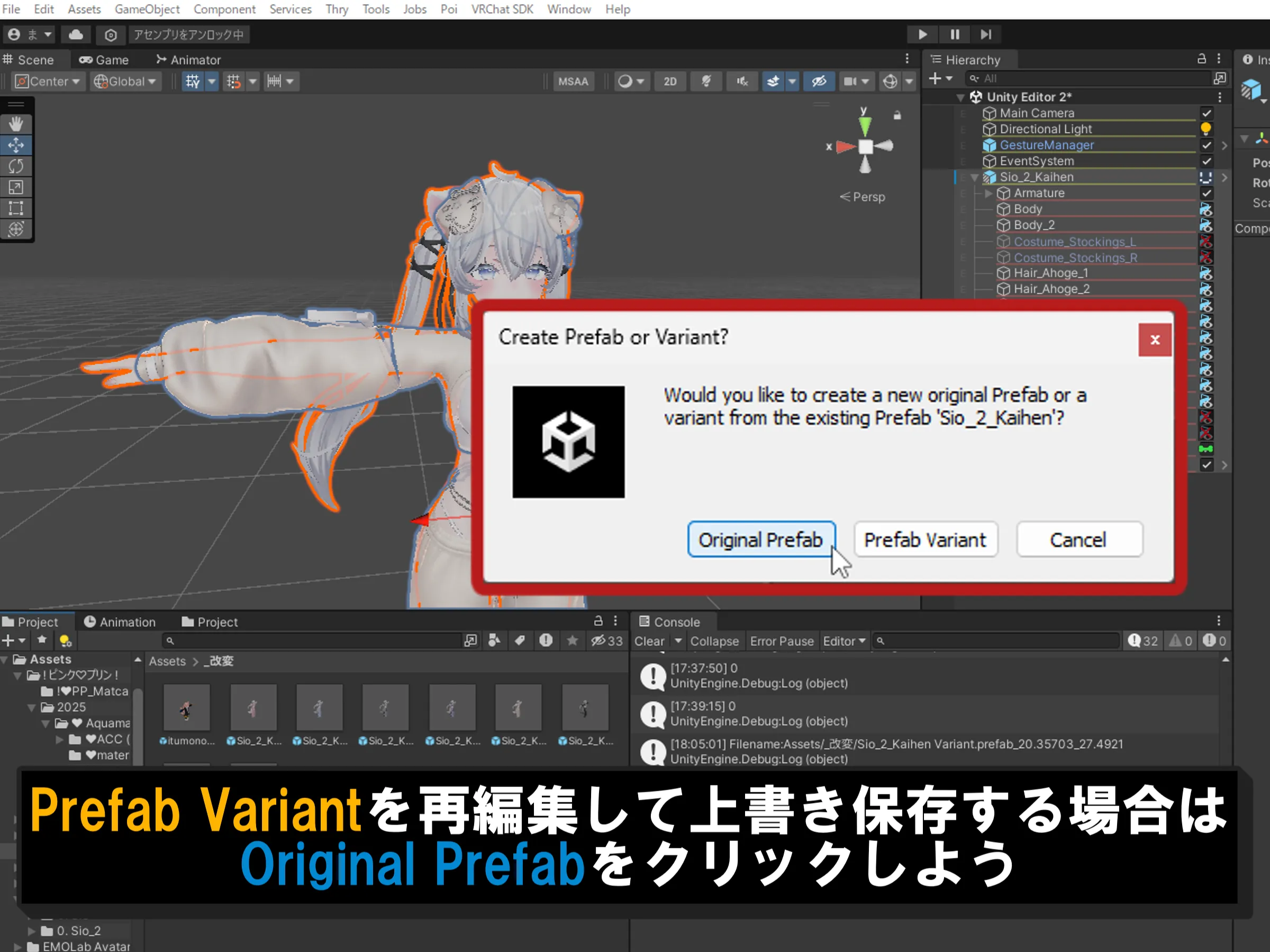Image resolution: width=1270 pixels, height=952 pixels.
Task: Step one frame forward
Action: click(x=986, y=34)
